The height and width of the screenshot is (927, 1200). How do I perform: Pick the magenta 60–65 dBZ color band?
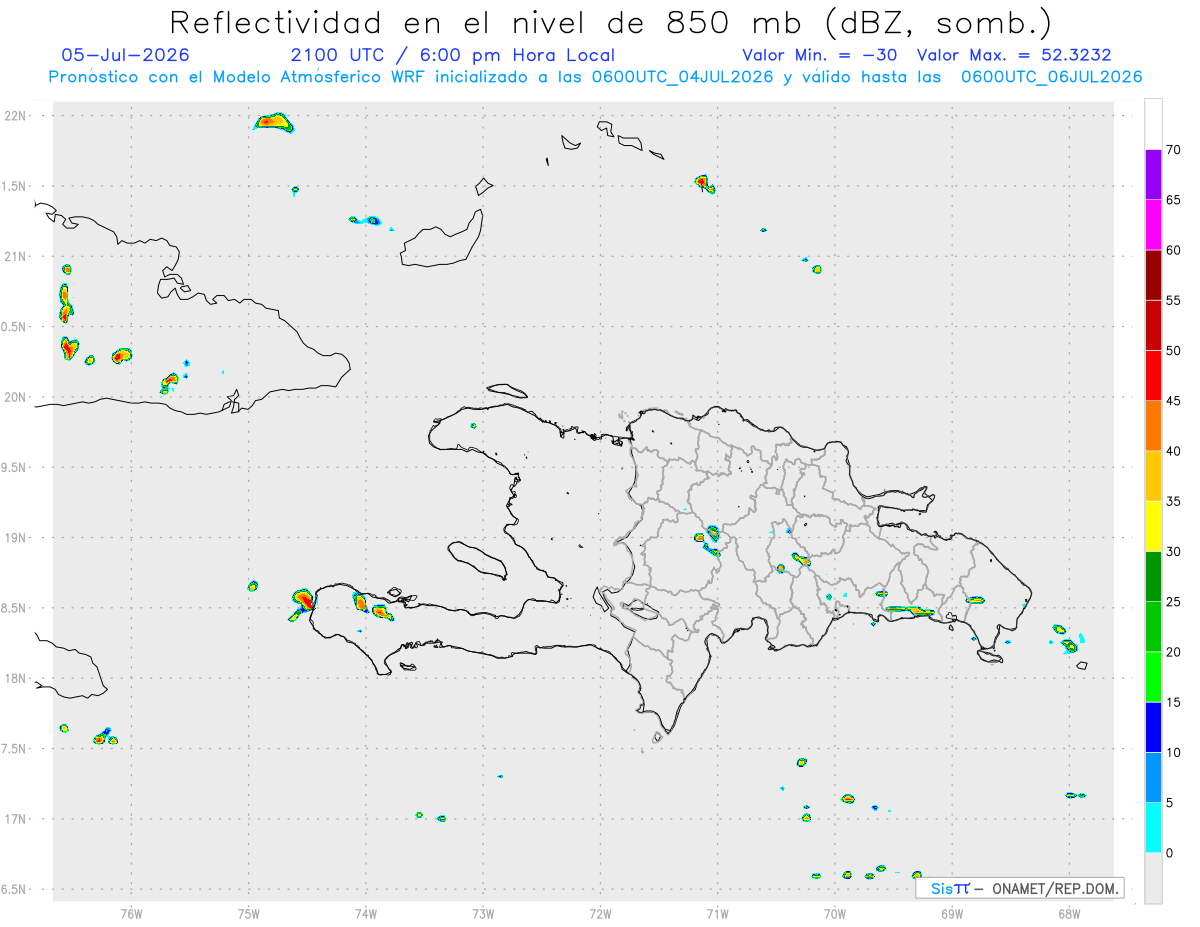click(x=1153, y=225)
